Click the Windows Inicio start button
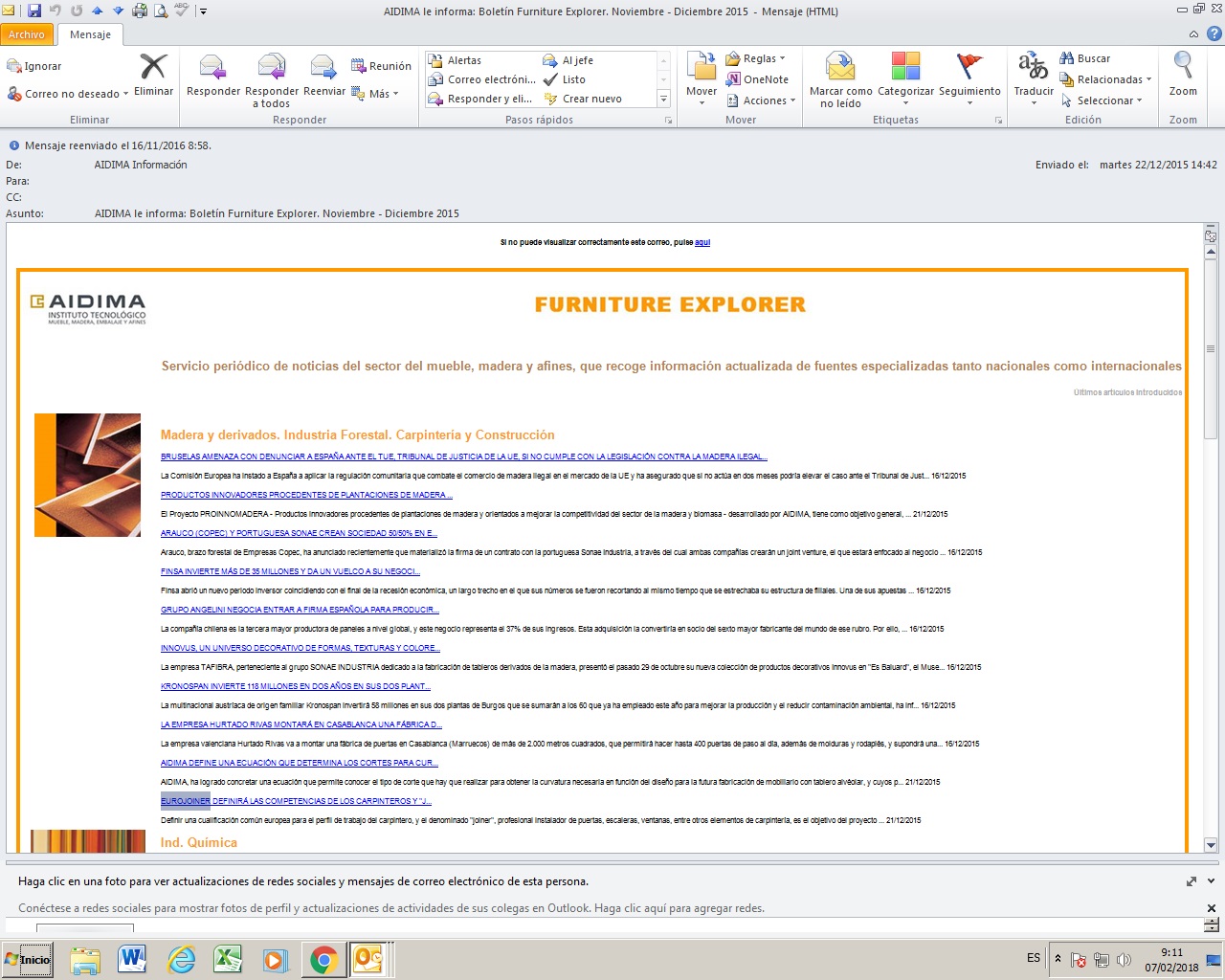1225x980 pixels. pyautogui.click(x=28, y=959)
